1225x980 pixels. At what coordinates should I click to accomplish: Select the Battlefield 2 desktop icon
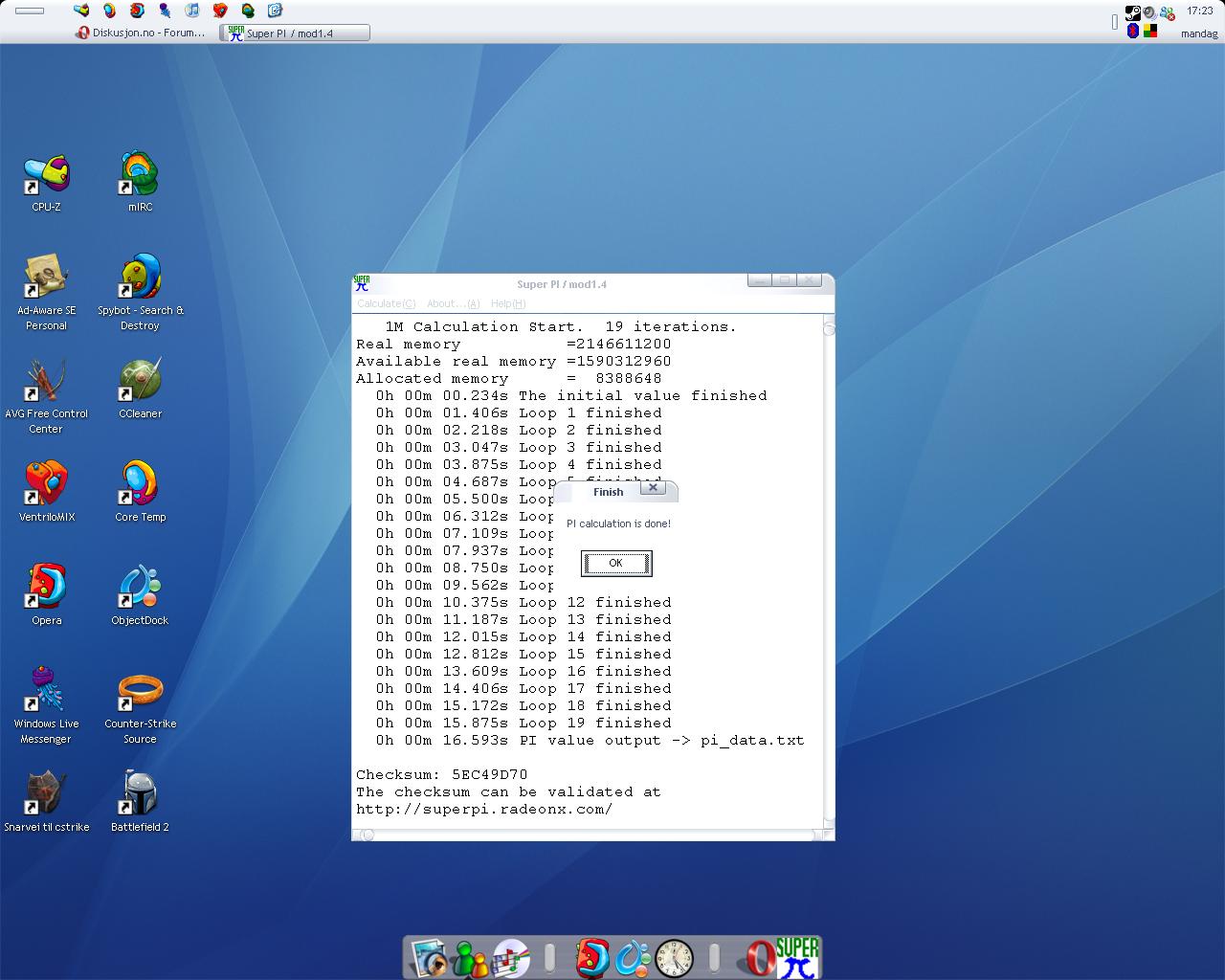click(x=140, y=802)
